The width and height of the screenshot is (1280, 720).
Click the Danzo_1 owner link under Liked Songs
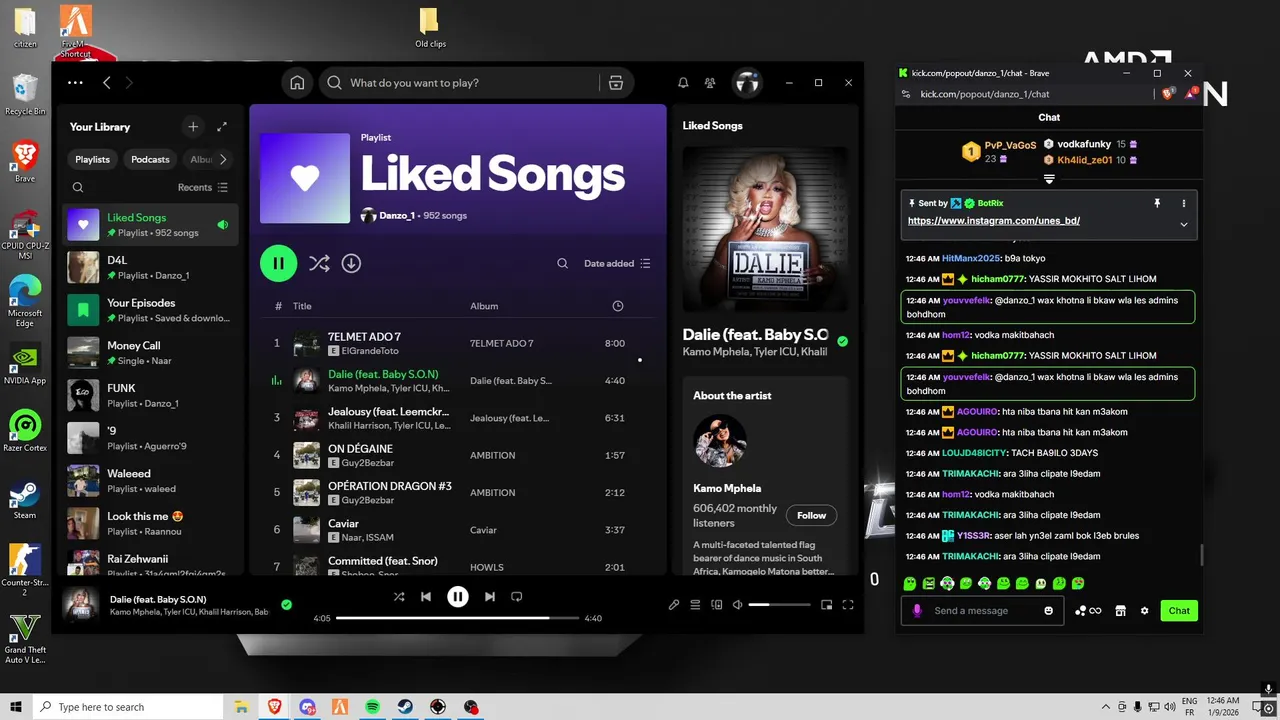[x=396, y=216]
